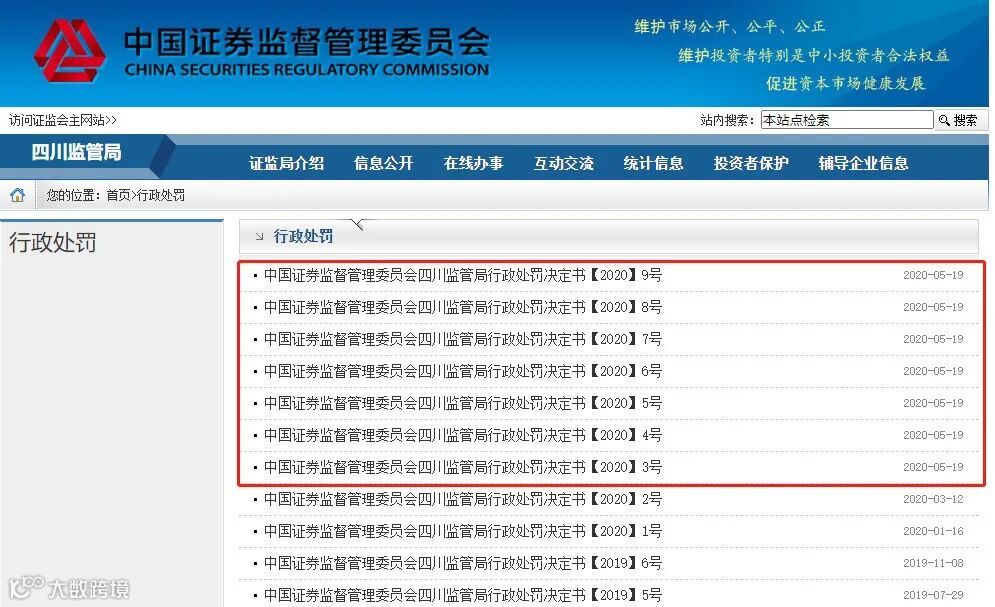The width and height of the screenshot is (995, 607).
Task: Open 访问证监会主网站>> link
Action: tap(63, 120)
